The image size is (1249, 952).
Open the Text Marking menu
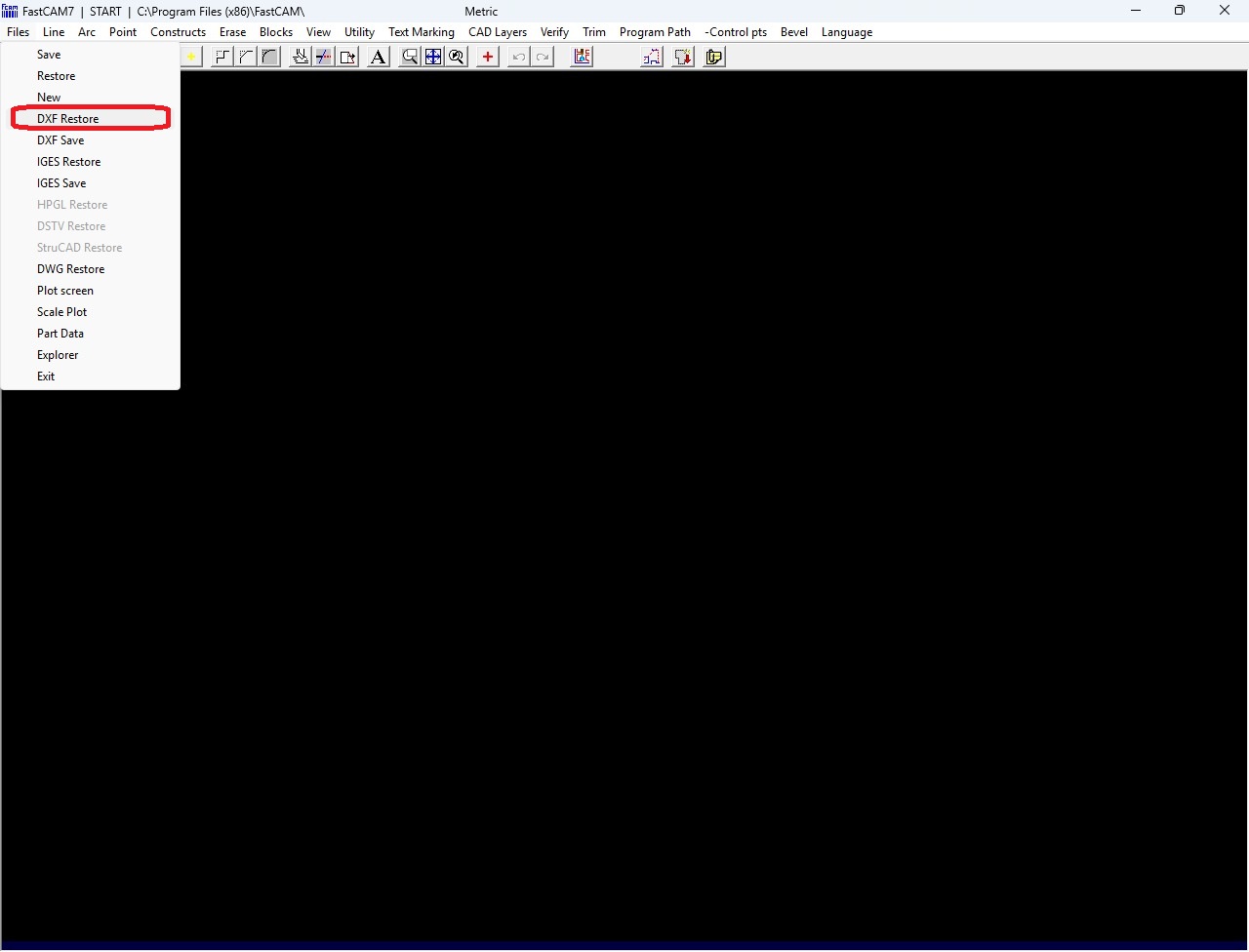(422, 32)
